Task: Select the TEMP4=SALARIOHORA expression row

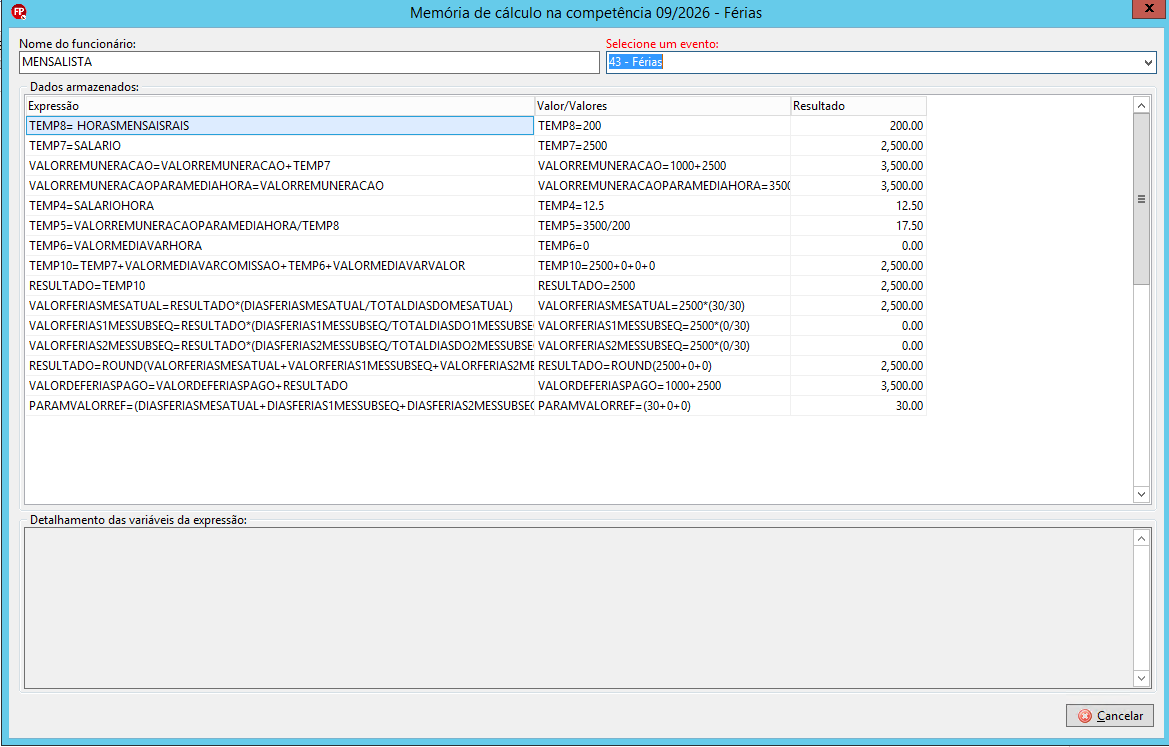Action: pyautogui.click(x=280, y=206)
